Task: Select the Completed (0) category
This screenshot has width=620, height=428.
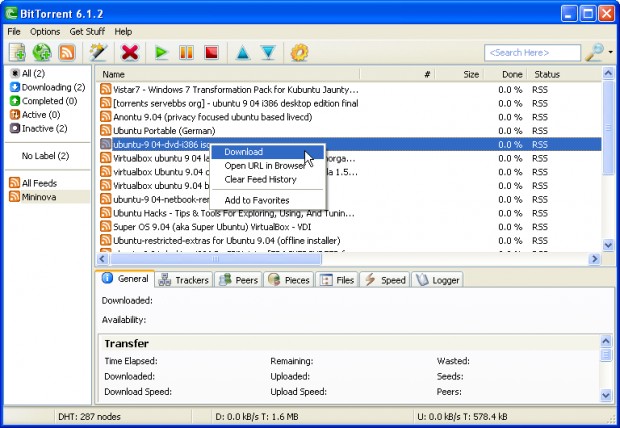Action: [x=43, y=101]
